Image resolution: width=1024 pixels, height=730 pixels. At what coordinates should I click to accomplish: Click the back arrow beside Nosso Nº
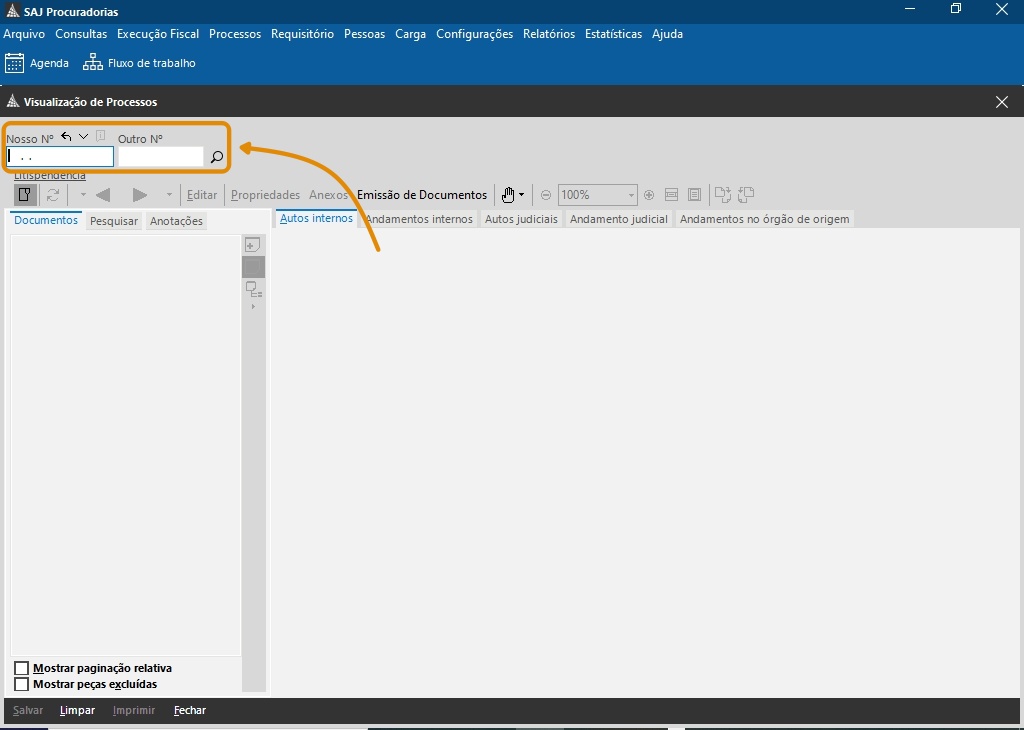pyautogui.click(x=66, y=137)
